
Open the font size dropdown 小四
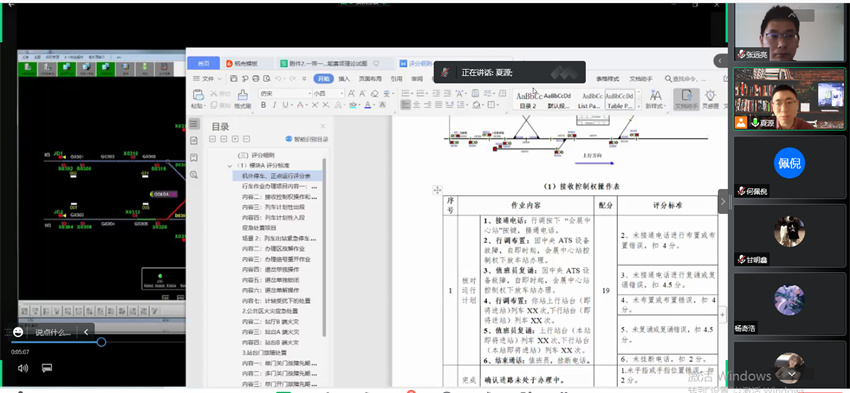[x=327, y=93]
